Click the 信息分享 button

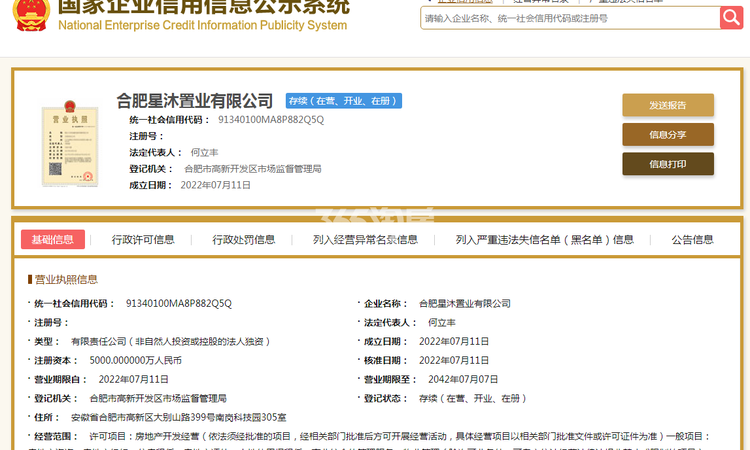668,135
